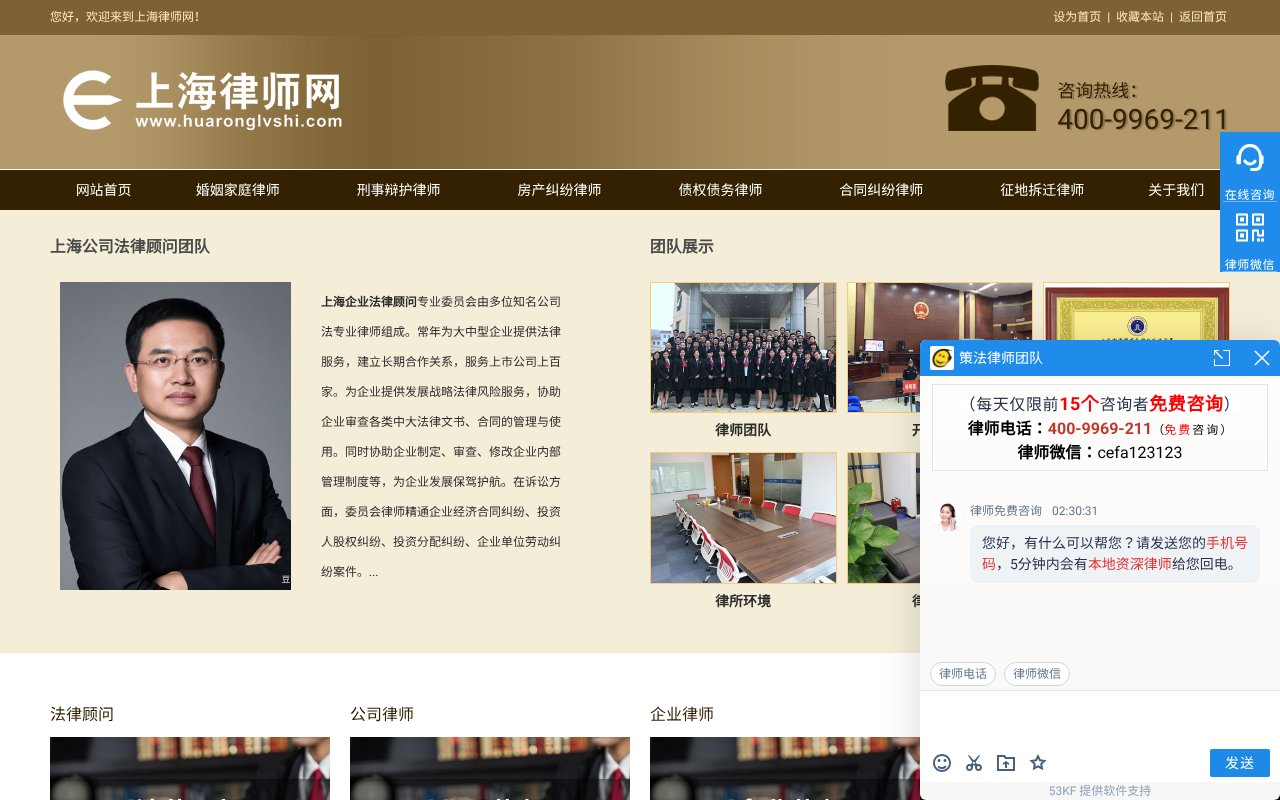The height and width of the screenshot is (800, 1280).
Task: Open the emoji picker in chat window
Action: click(x=942, y=763)
